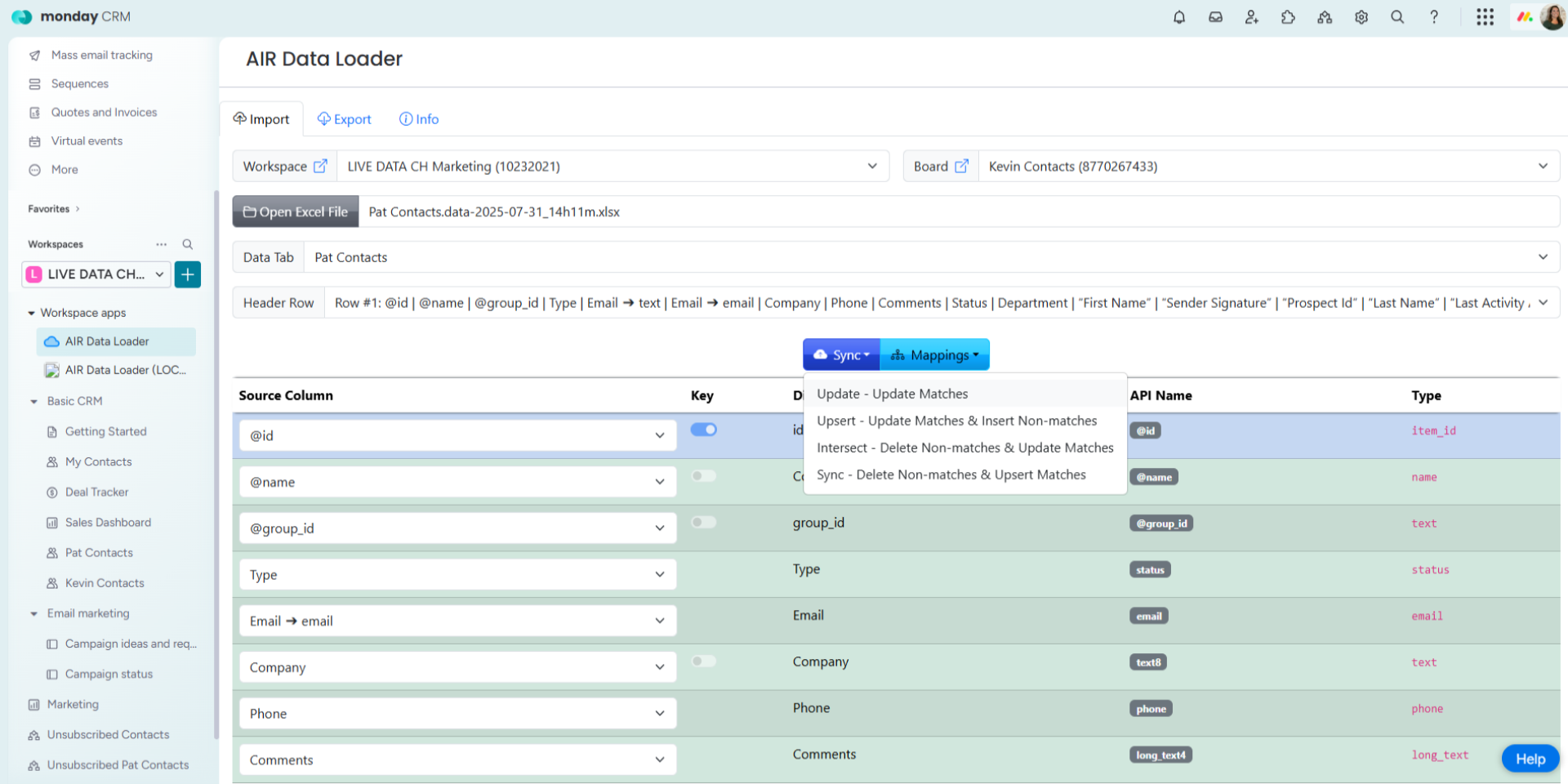Open search everything magnifier in the top bar
Screen dimensions: 1568x784
(1397, 17)
